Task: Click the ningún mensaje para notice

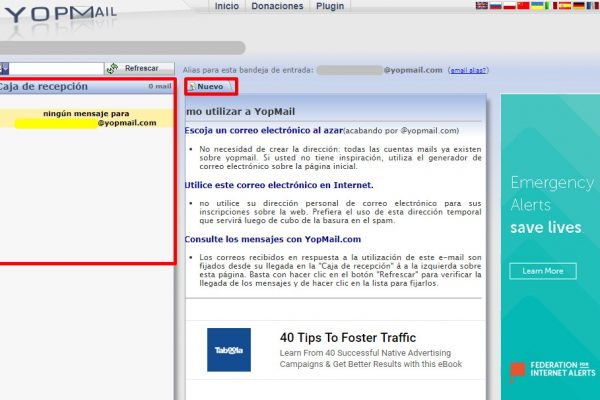Action: coord(86,118)
